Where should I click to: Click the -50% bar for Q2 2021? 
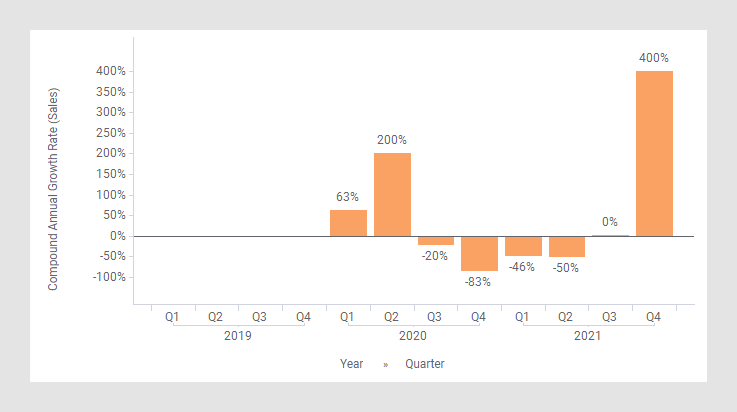[x=567, y=247]
